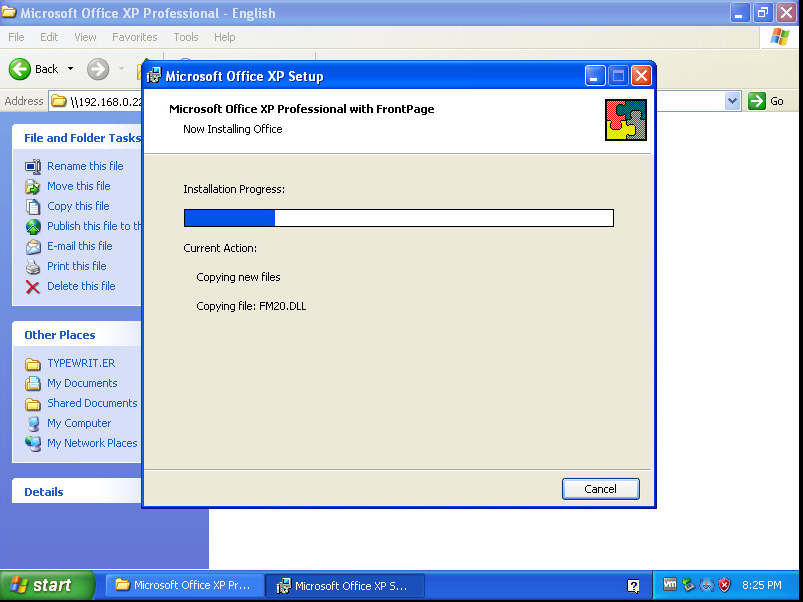Image resolution: width=803 pixels, height=602 pixels.
Task: Open My Network Places link
Action: 92,443
